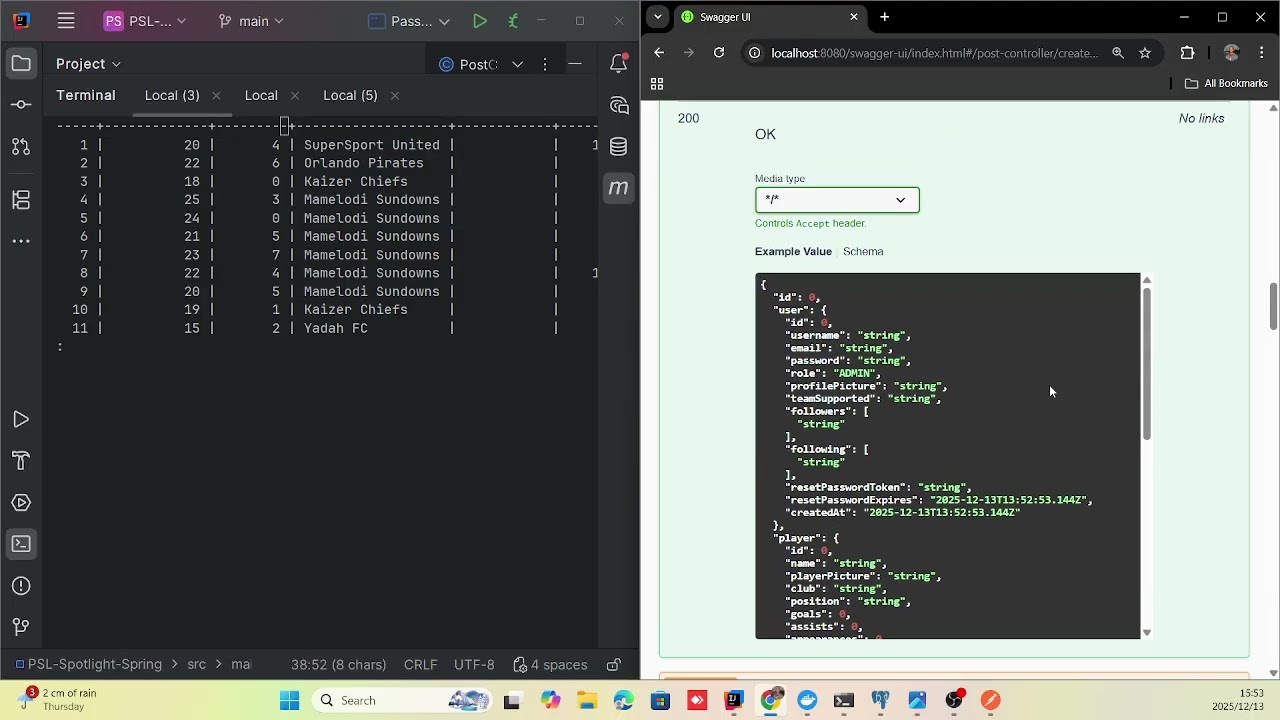Click the browser address bar URL
Viewport: 1280px width, 720px height.
tap(935, 53)
